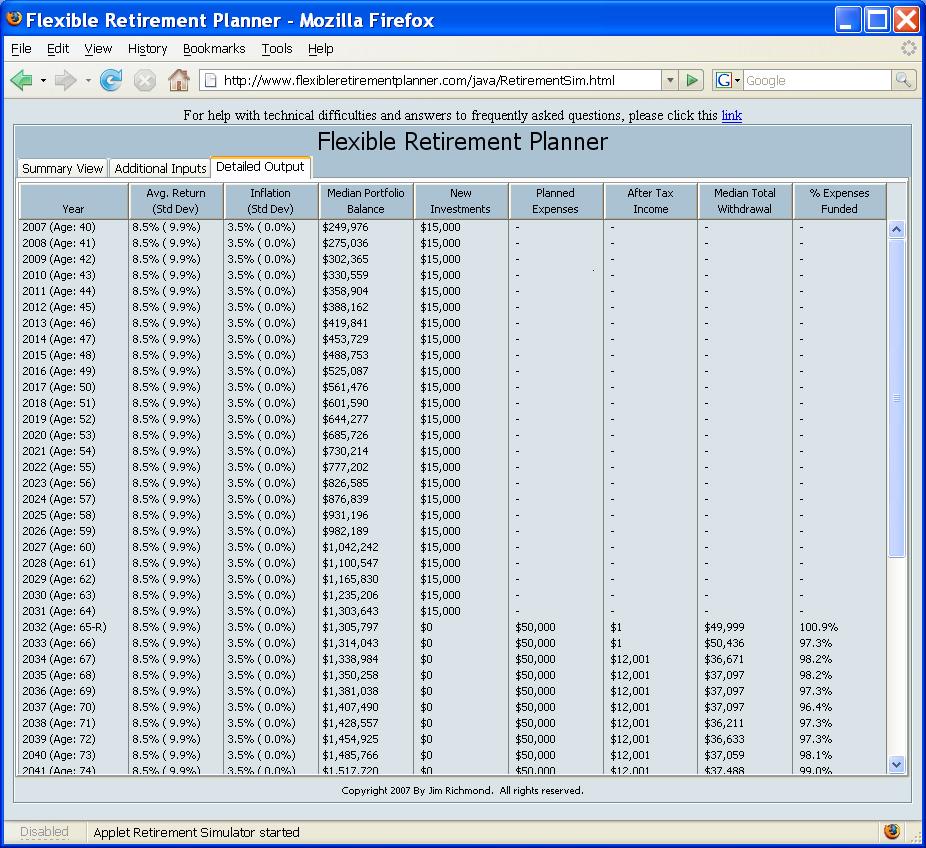Click the Flexible Retirement Planner heading
This screenshot has width=926, height=848.
[462, 142]
